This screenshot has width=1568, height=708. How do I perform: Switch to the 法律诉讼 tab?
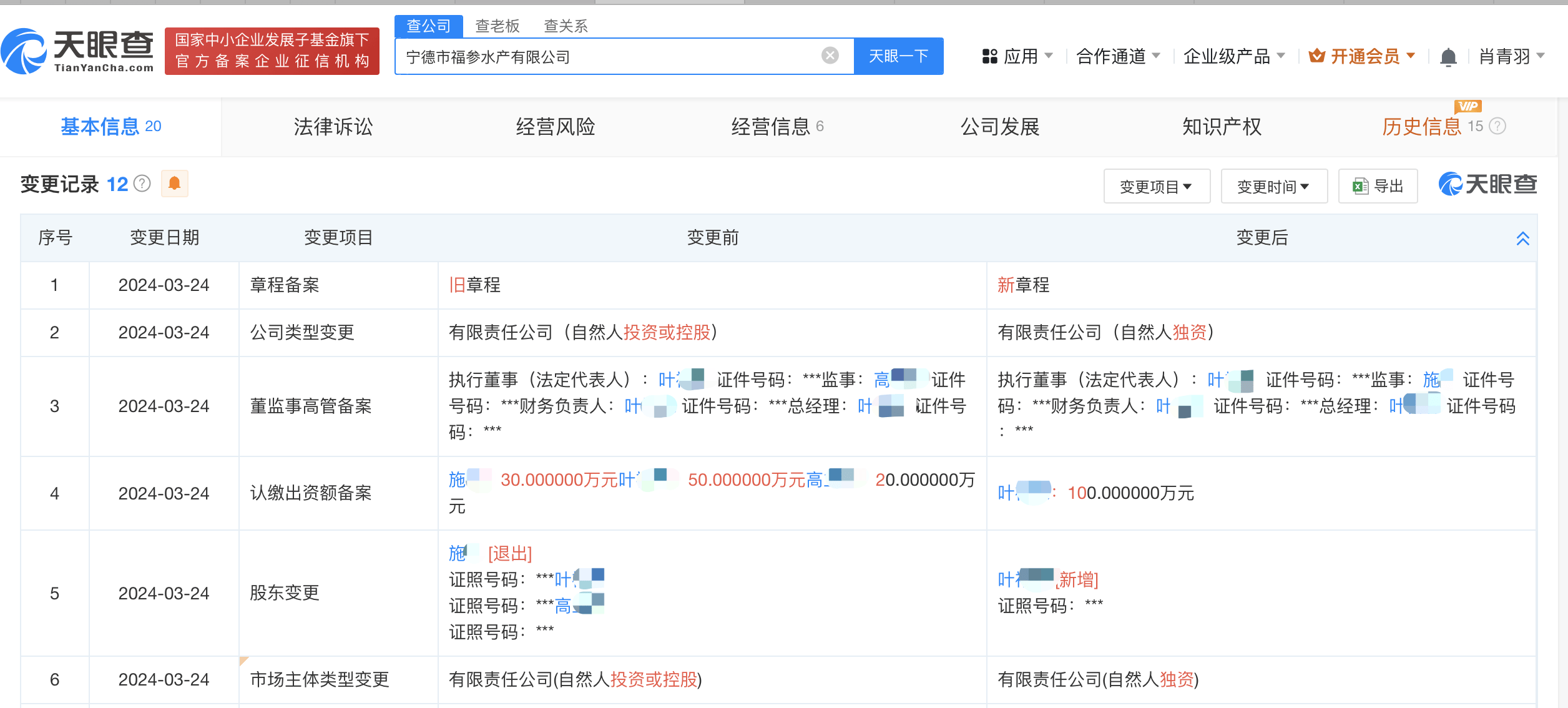333,127
